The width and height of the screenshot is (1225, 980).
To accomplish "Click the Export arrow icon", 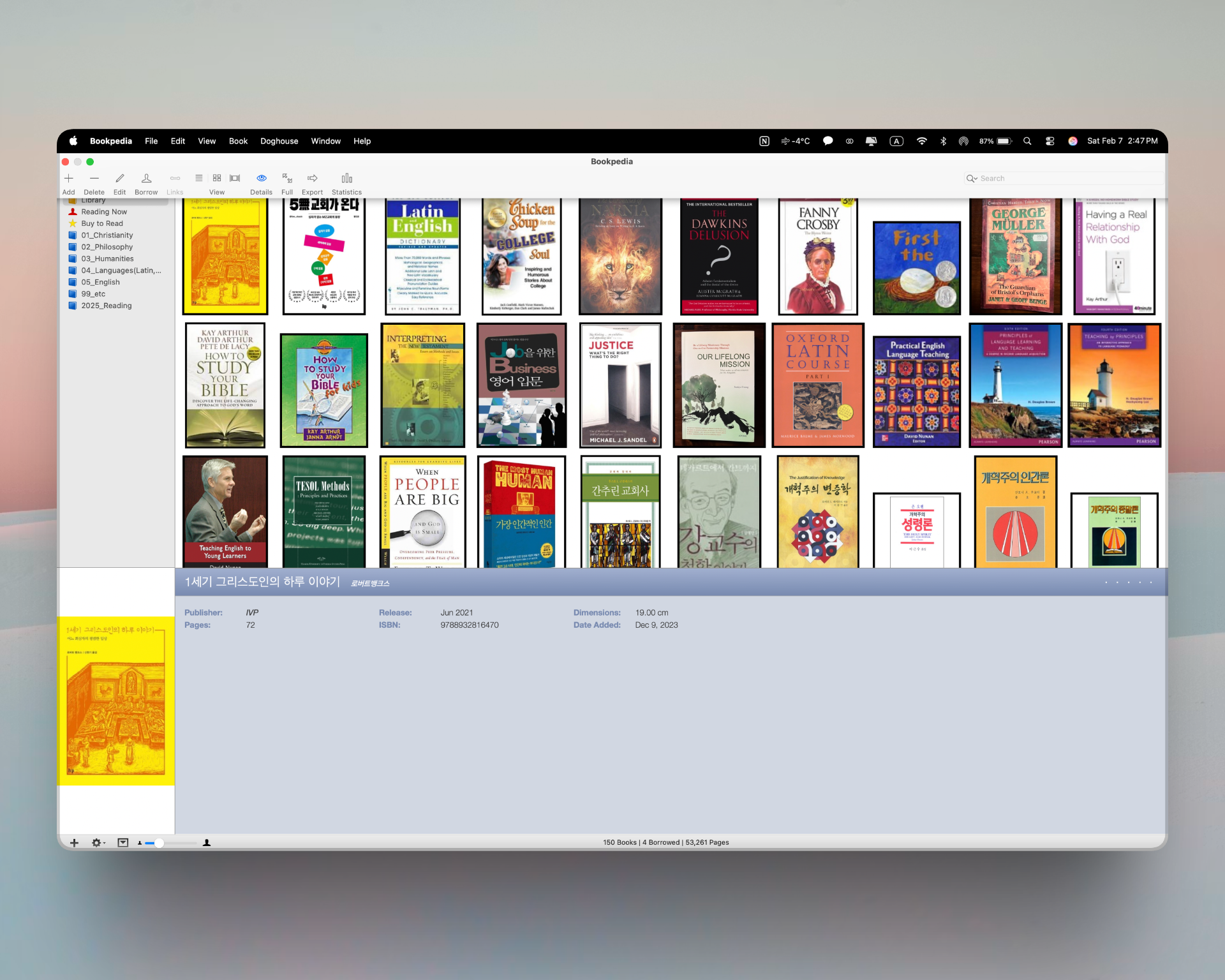I will point(312,179).
